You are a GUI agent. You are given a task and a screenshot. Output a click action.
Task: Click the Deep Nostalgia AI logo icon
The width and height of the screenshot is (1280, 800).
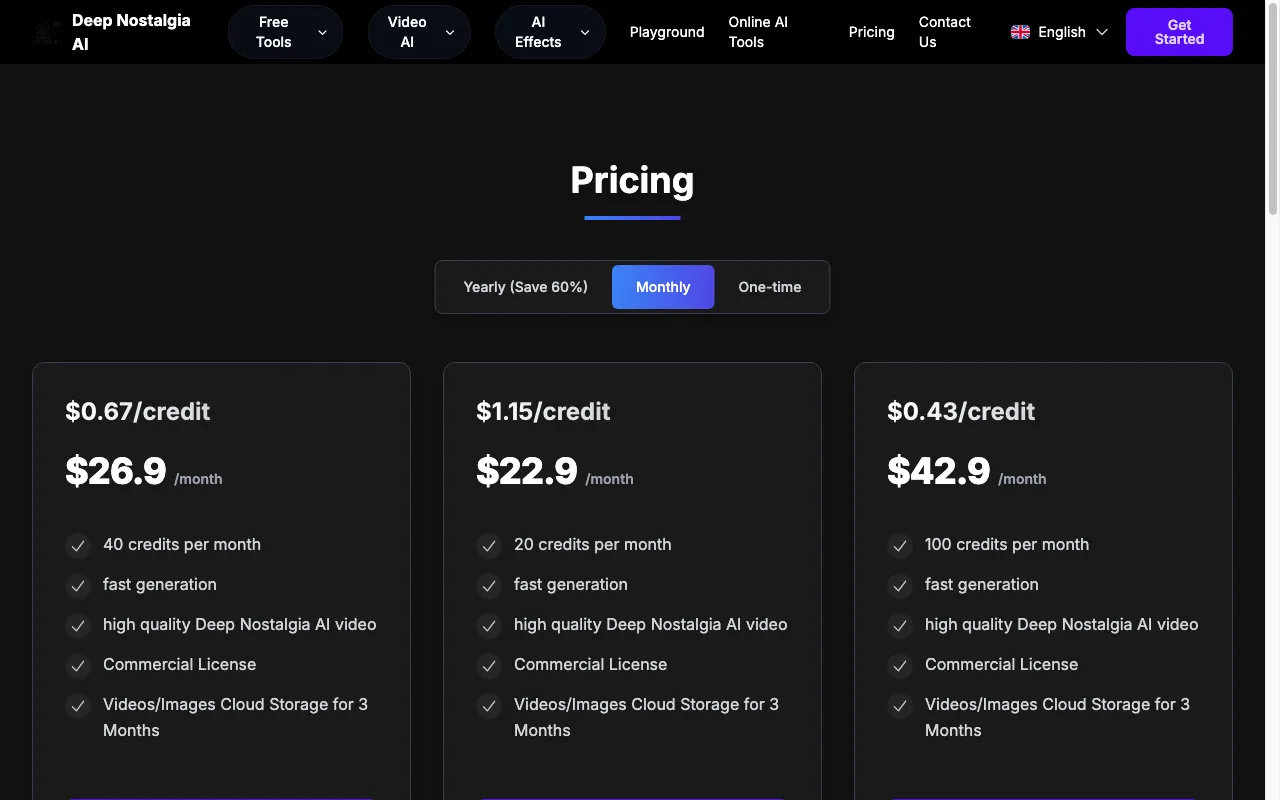47,32
